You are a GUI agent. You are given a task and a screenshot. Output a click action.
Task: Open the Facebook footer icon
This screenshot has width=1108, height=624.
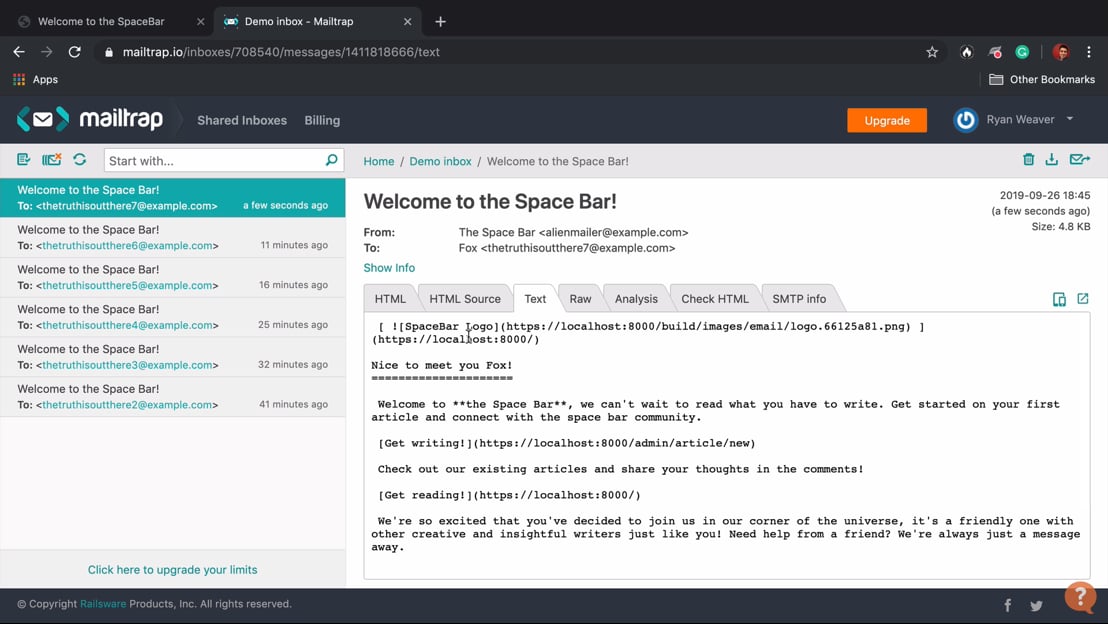[x=1008, y=605]
